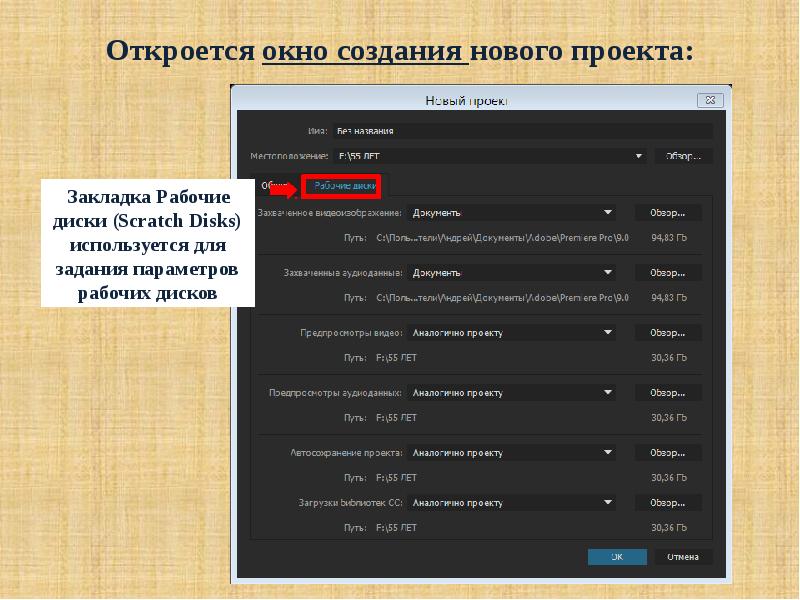Open the Захваченные аудиоданные dropdown
800x600 pixels.
click(512, 272)
